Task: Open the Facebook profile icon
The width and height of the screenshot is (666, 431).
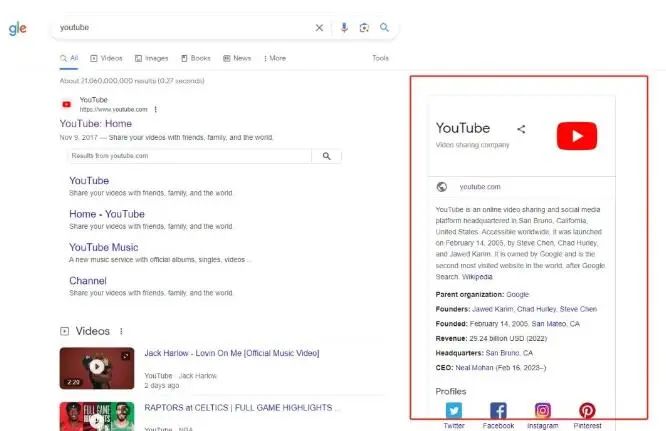Action: click(x=498, y=411)
